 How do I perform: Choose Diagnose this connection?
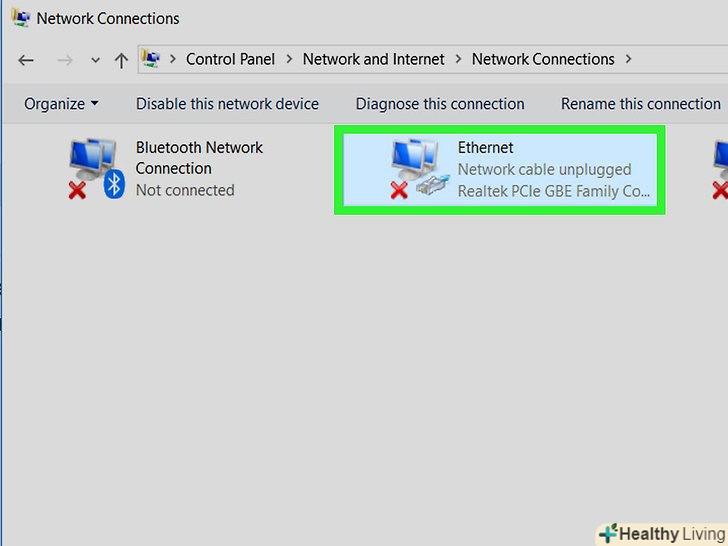440,104
